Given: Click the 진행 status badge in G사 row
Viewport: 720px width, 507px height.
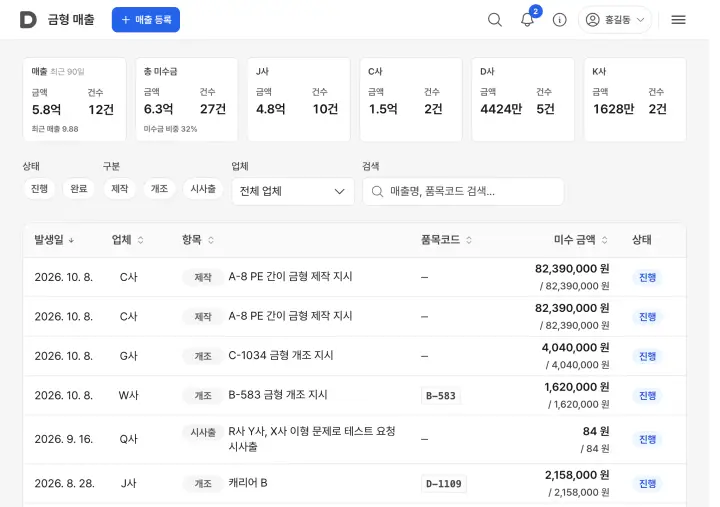Looking at the screenshot, I should (x=647, y=356).
